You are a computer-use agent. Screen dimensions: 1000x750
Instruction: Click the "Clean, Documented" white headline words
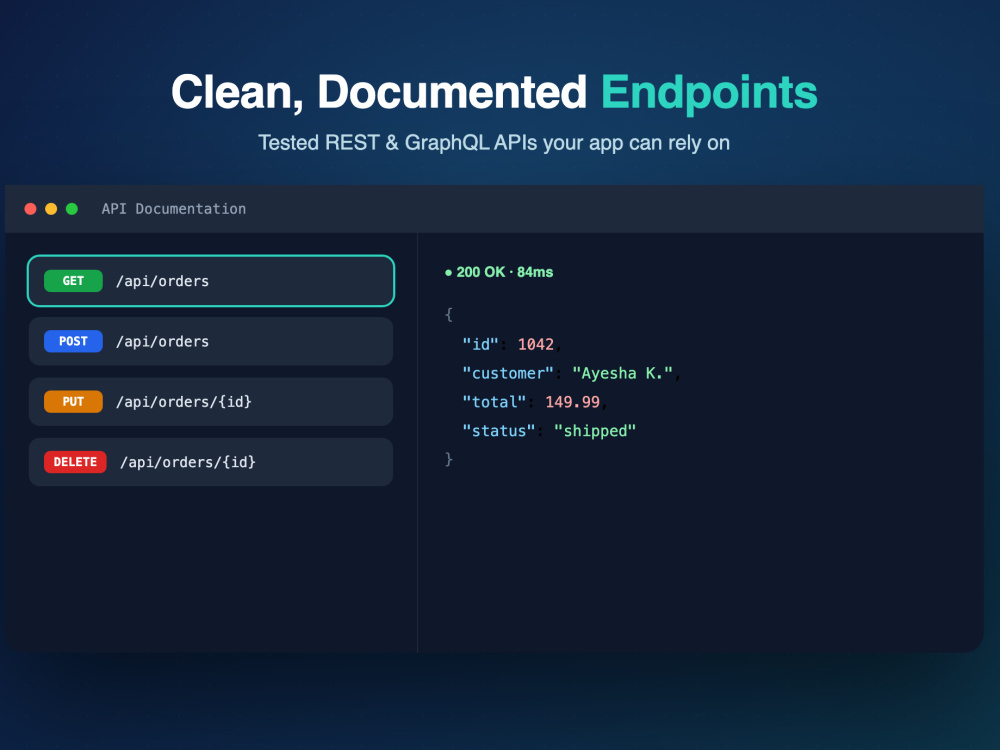379,92
